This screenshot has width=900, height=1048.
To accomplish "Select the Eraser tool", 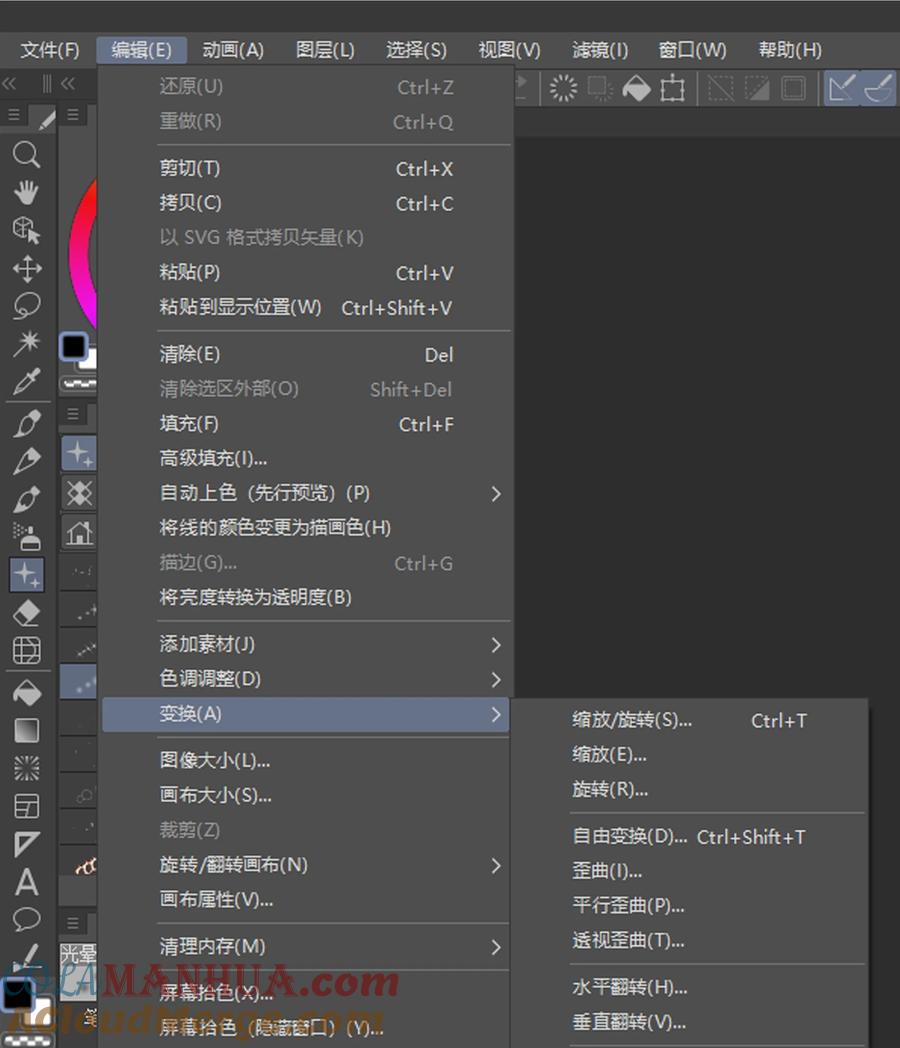I will pyautogui.click(x=27, y=613).
